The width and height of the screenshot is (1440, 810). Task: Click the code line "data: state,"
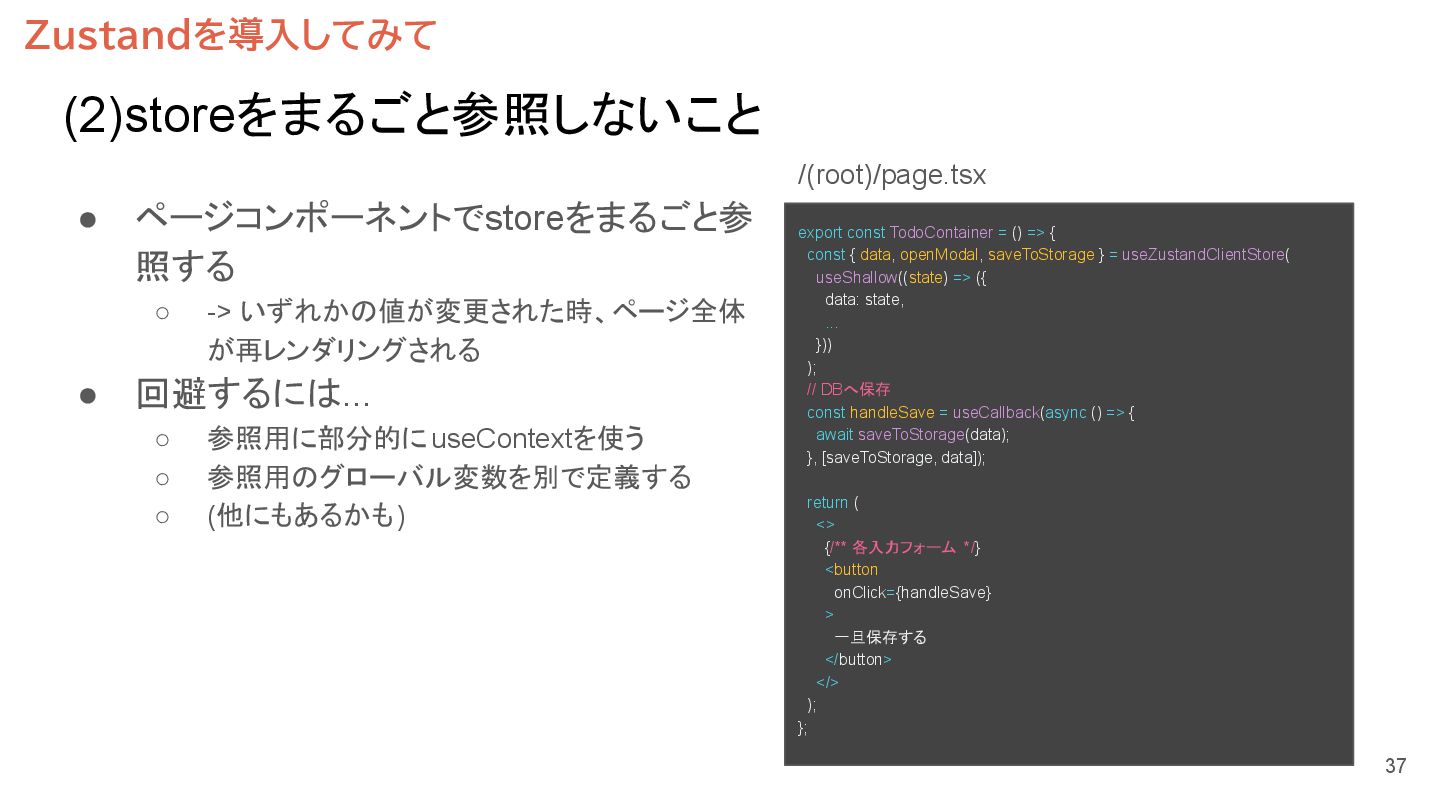(x=864, y=300)
